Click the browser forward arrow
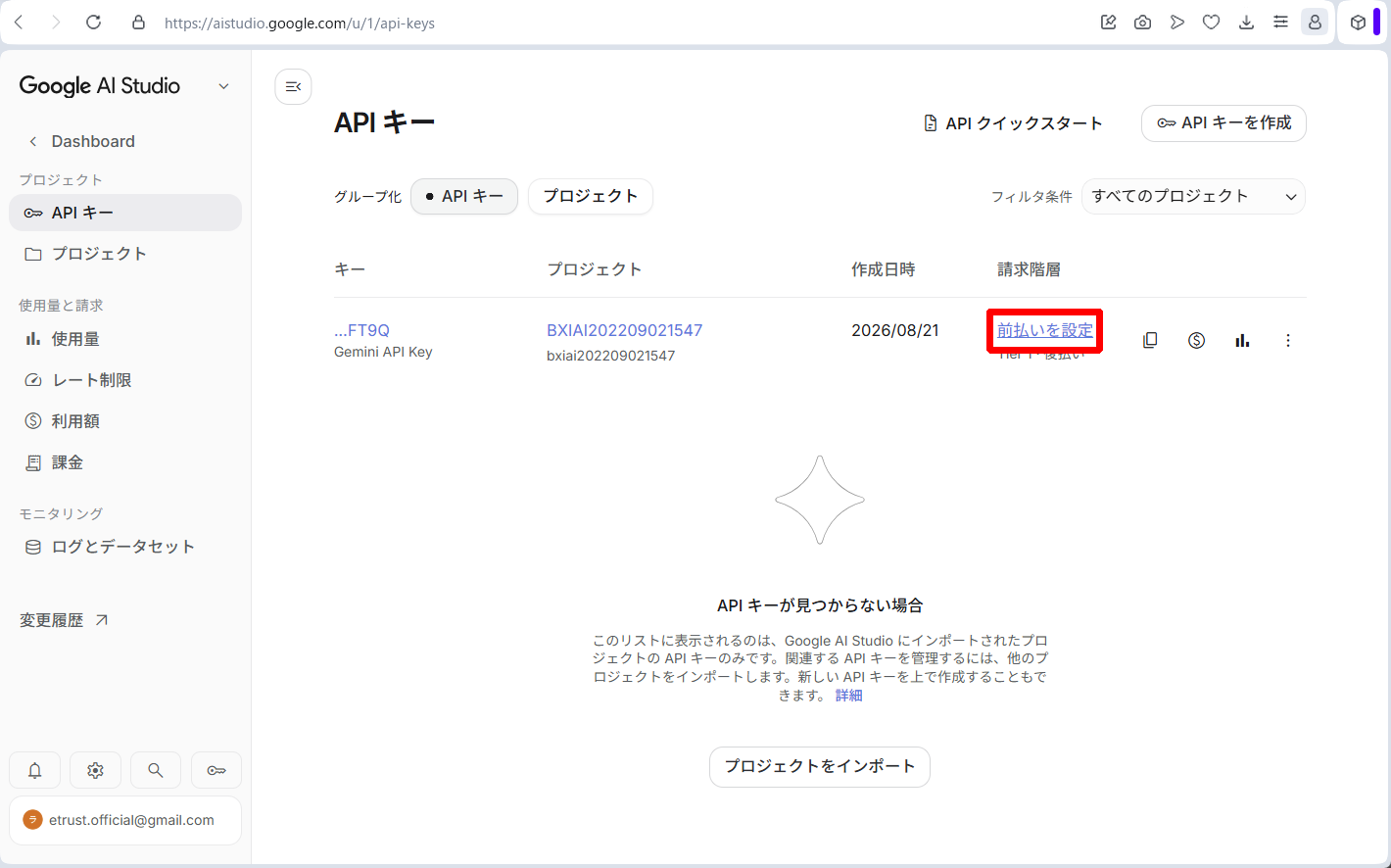Viewport: 1391px width, 868px height. [56, 22]
